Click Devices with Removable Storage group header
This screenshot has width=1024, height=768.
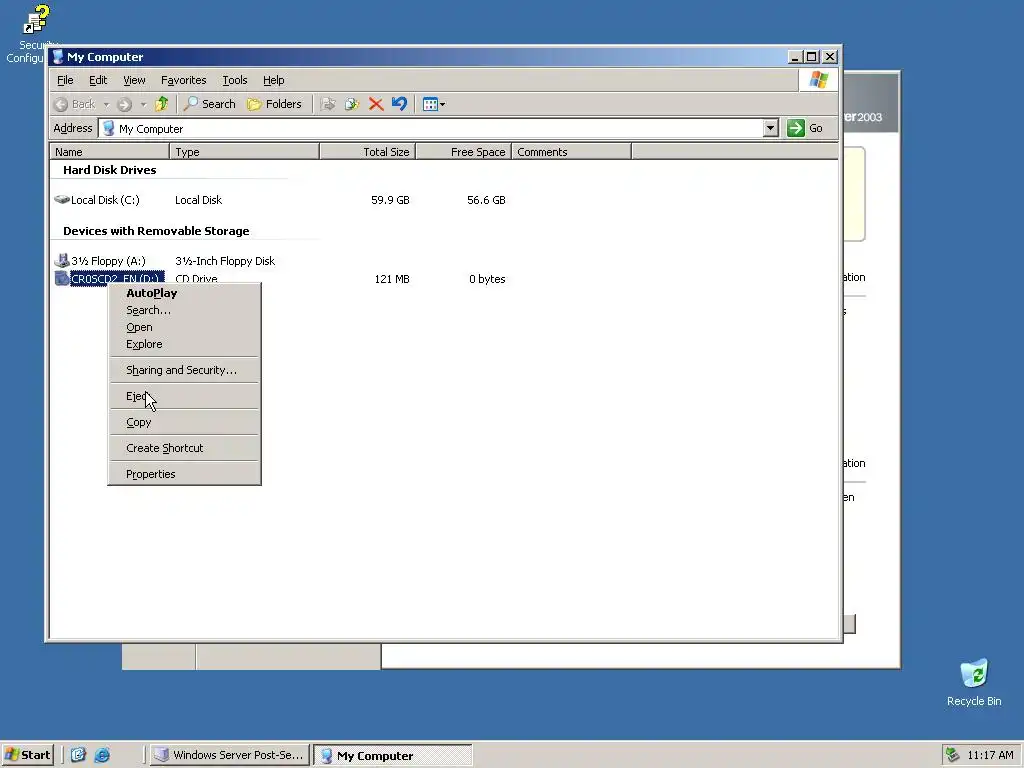tap(156, 231)
